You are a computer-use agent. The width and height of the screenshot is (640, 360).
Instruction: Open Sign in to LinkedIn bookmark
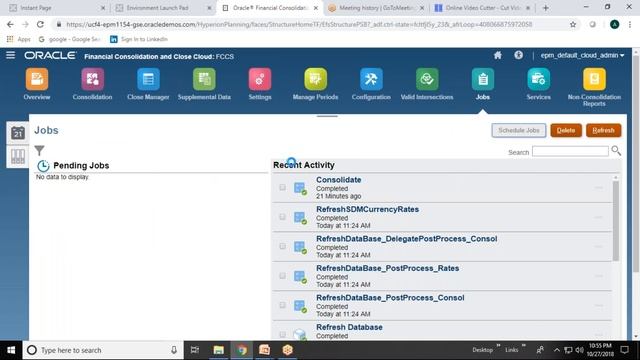pos(139,39)
